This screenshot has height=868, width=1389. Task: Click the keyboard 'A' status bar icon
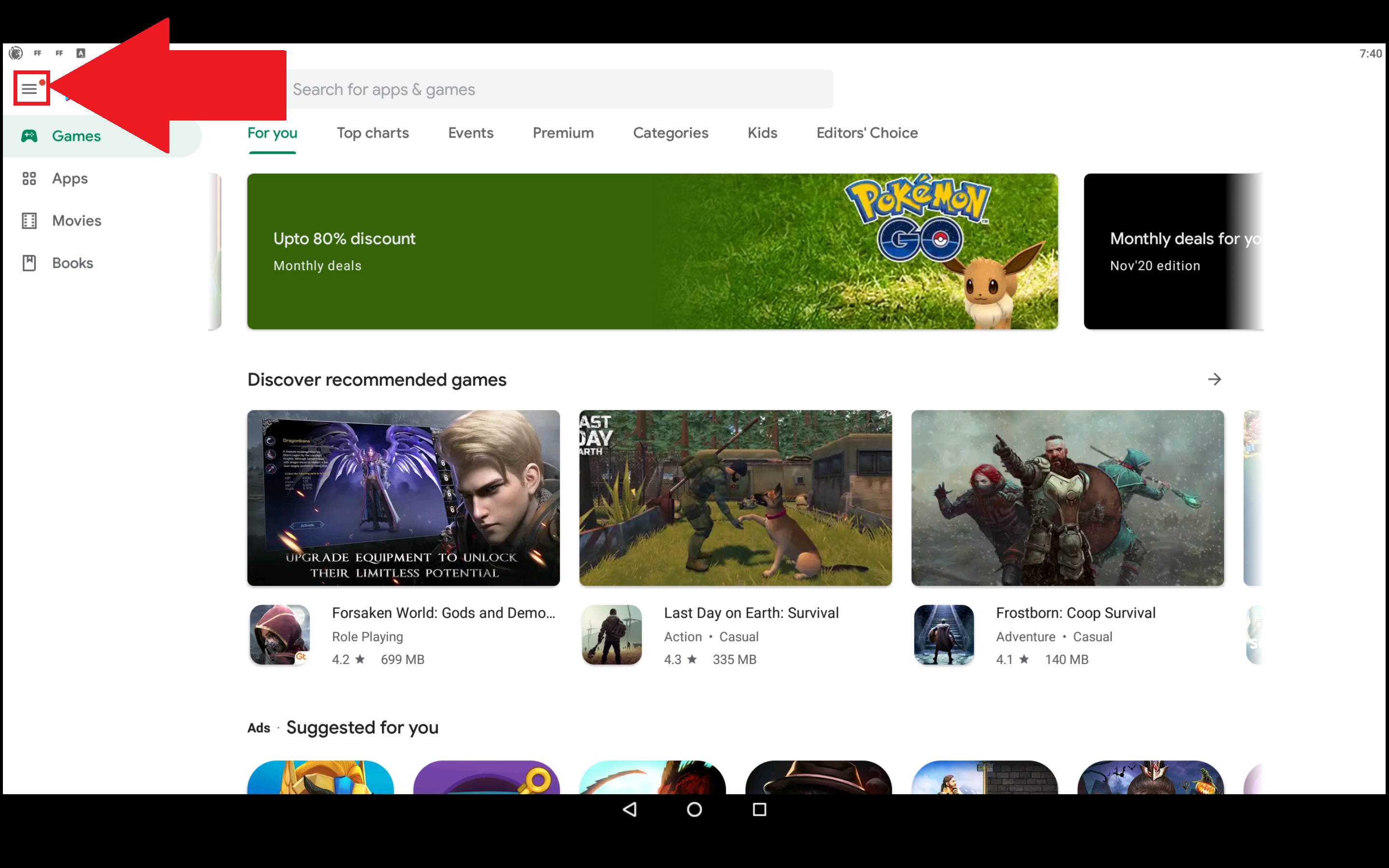tap(81, 54)
